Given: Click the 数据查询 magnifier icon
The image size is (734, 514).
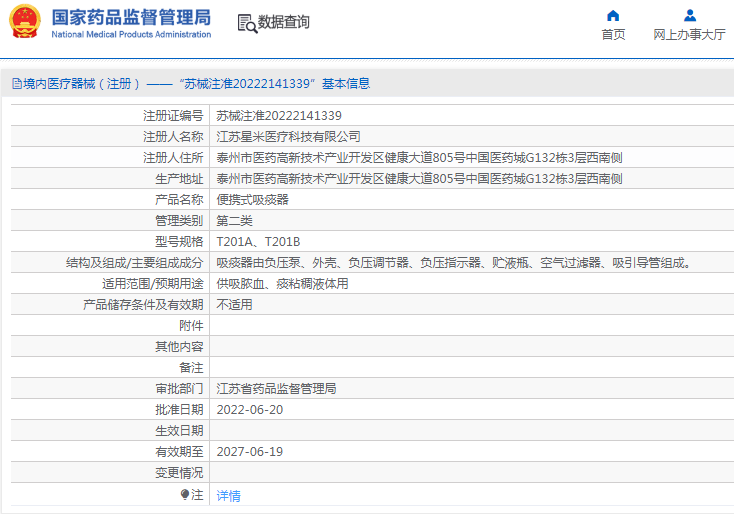Looking at the screenshot, I should point(247,23).
